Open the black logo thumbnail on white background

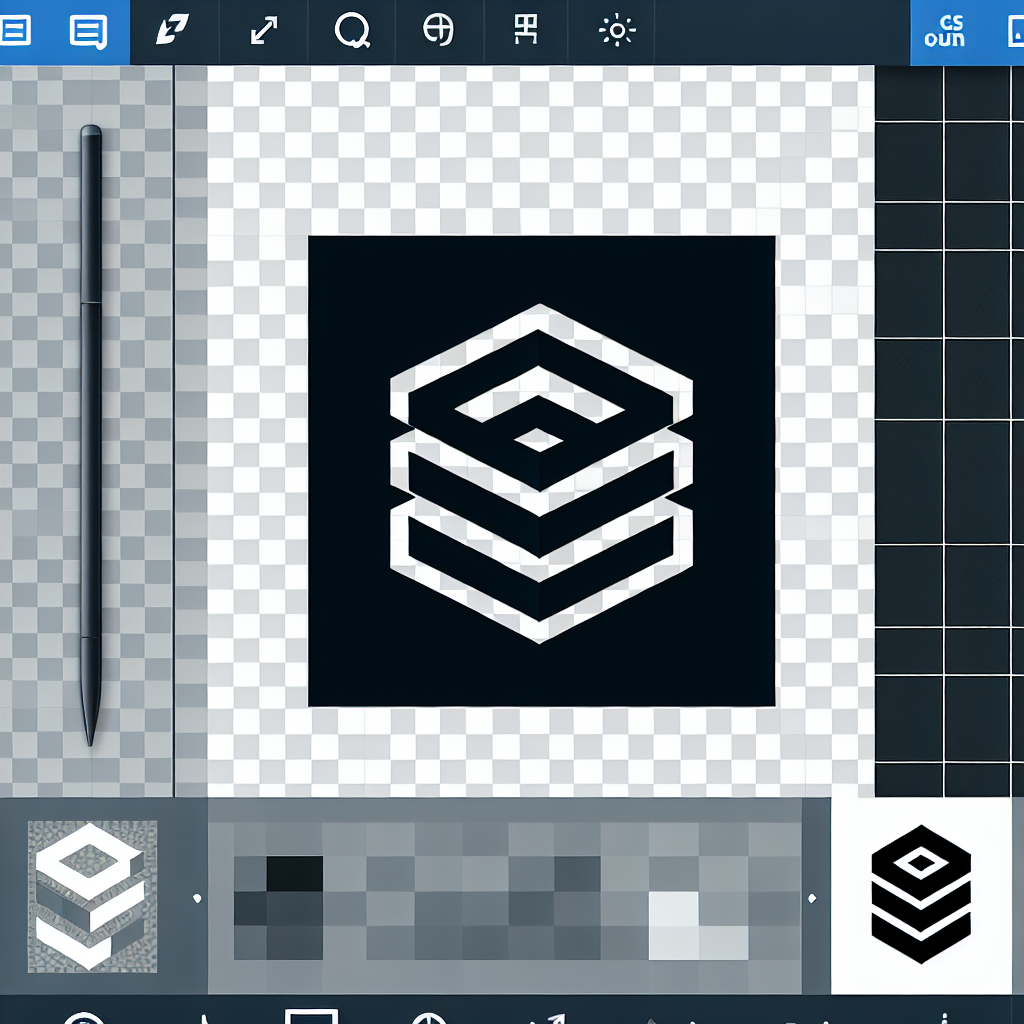pos(921,895)
